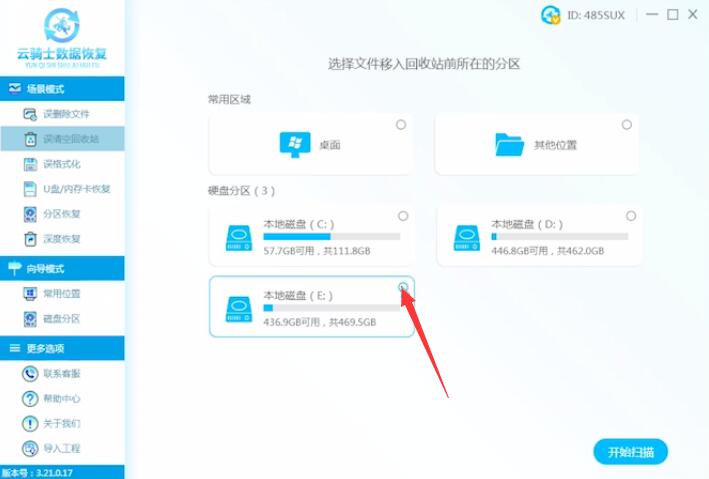Click the ID: 485SUX account text
This screenshot has height=479, width=709.
(x=596, y=15)
